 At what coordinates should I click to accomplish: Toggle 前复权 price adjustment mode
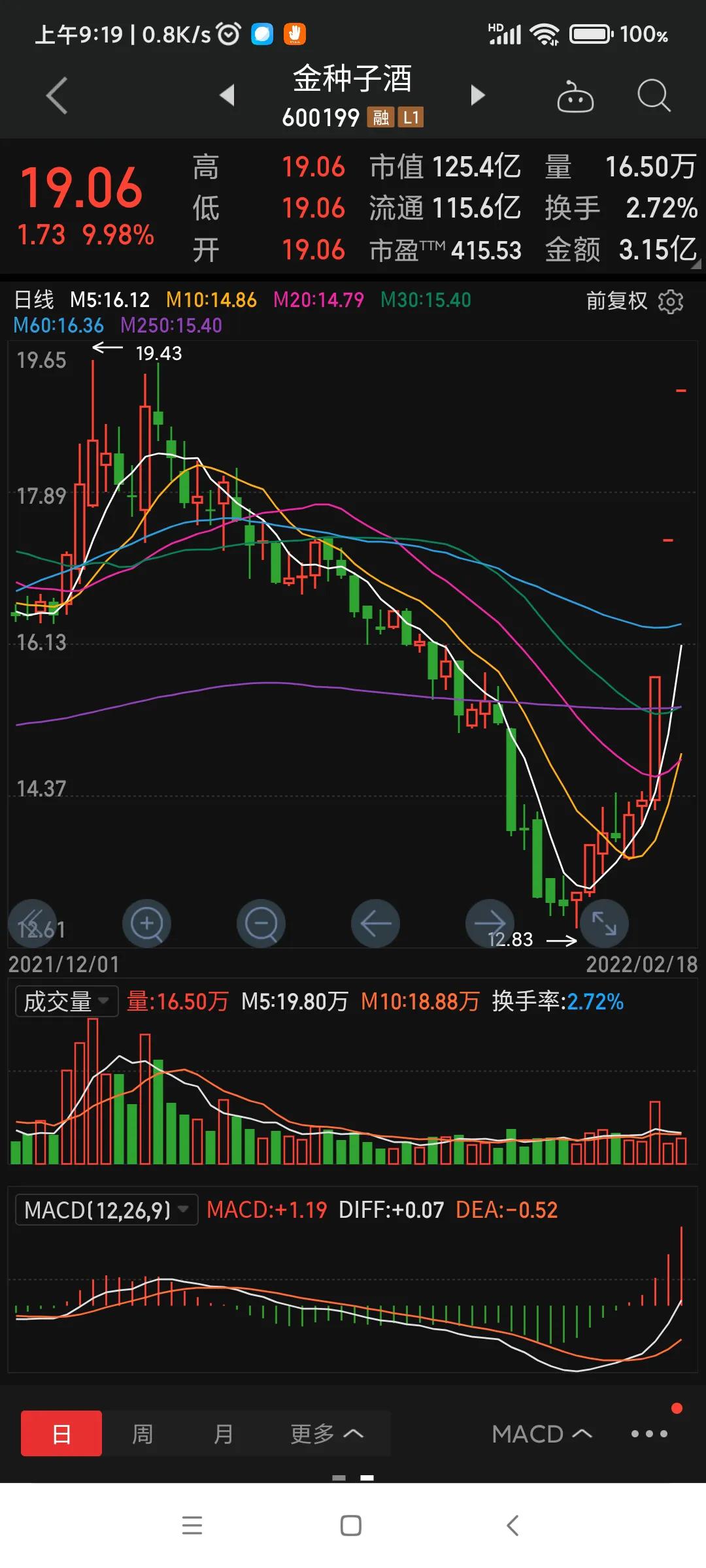616,301
